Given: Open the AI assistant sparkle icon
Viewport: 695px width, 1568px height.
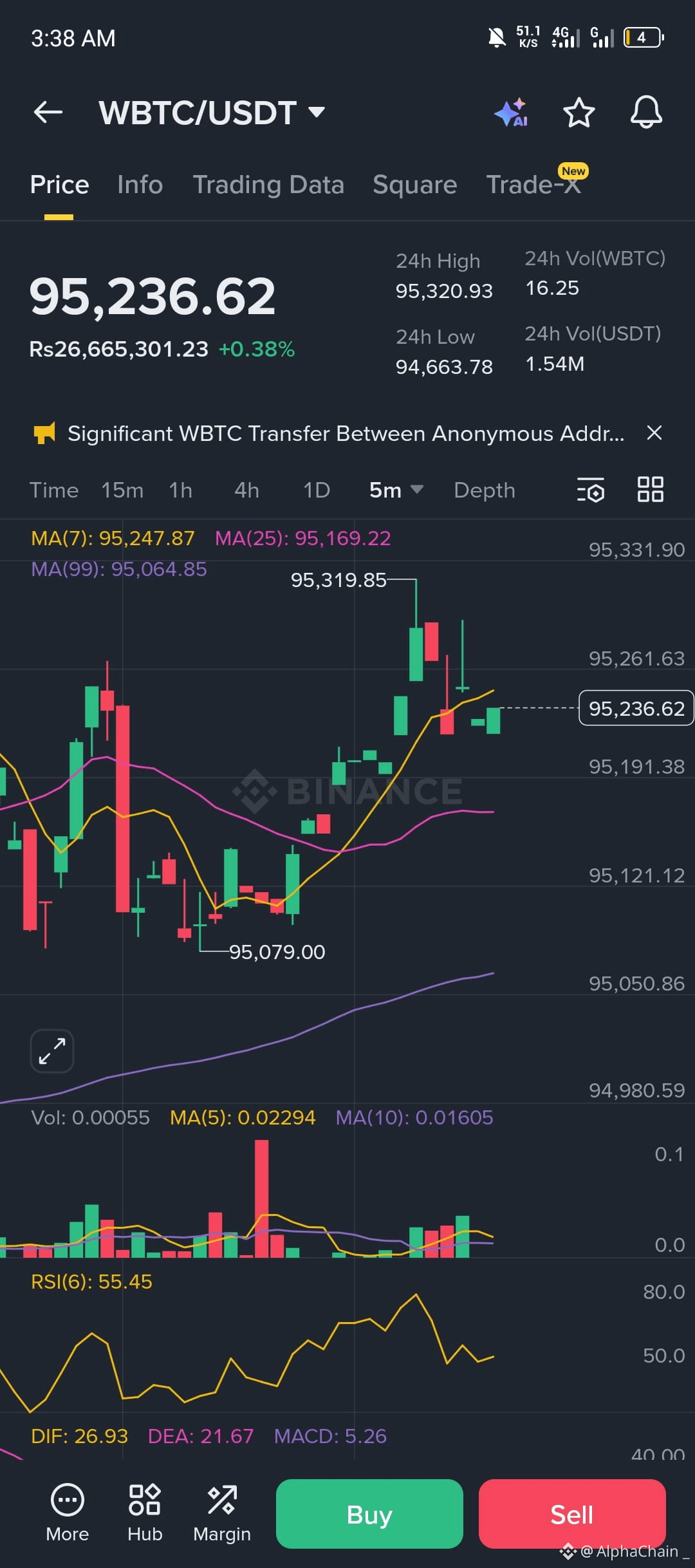Looking at the screenshot, I should click(x=512, y=112).
